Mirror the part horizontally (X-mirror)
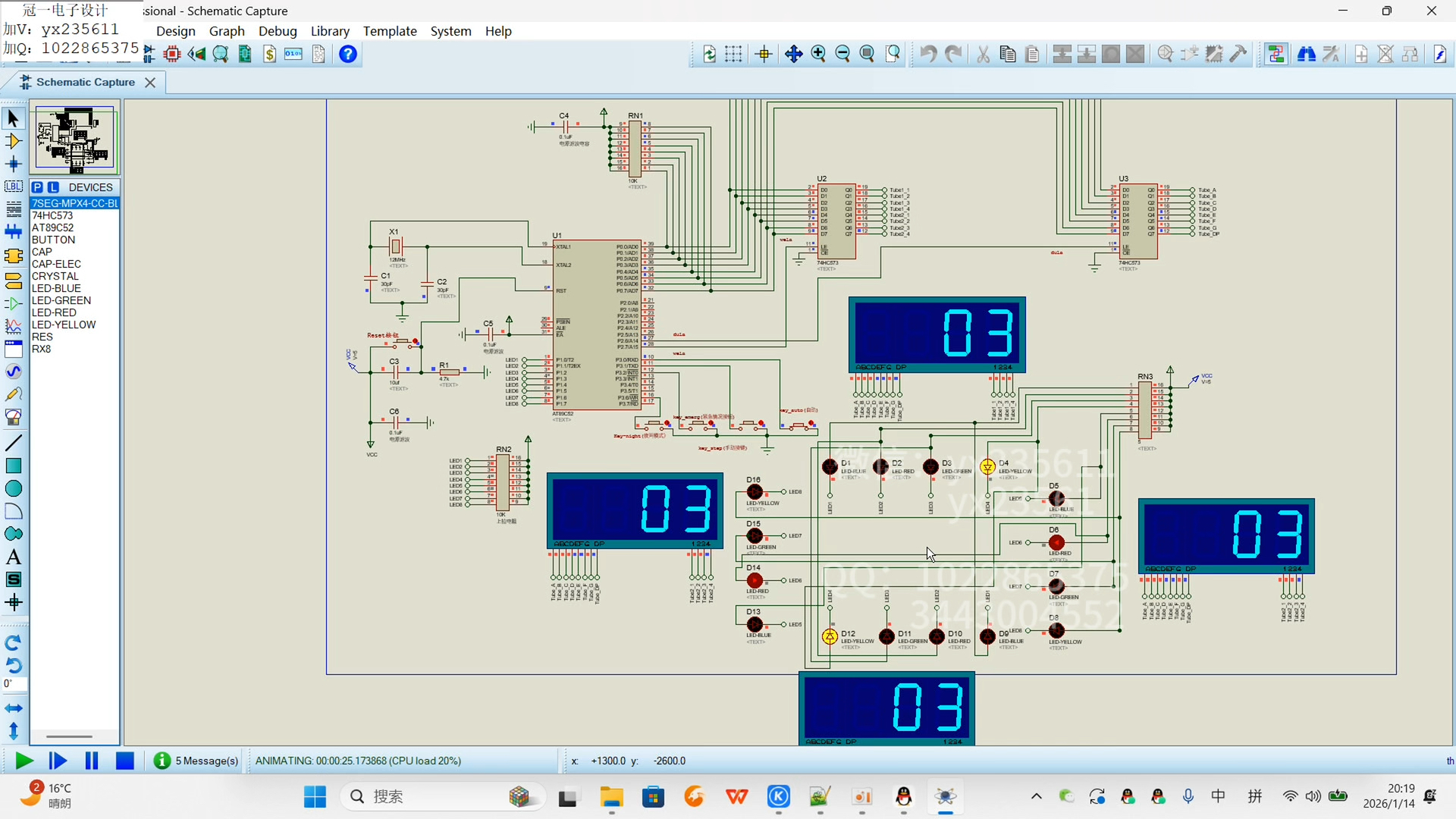 click(13, 708)
